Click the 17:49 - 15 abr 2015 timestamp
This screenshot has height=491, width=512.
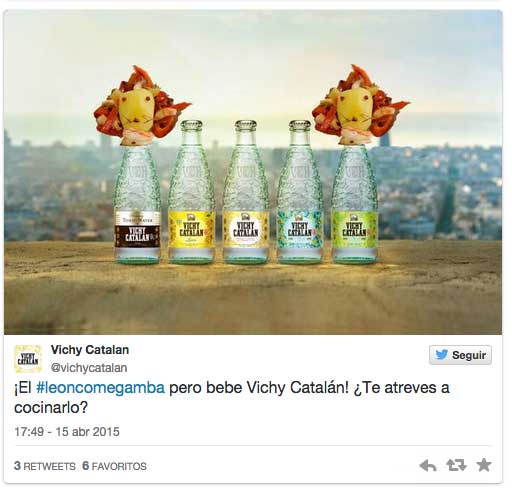pos(67,432)
